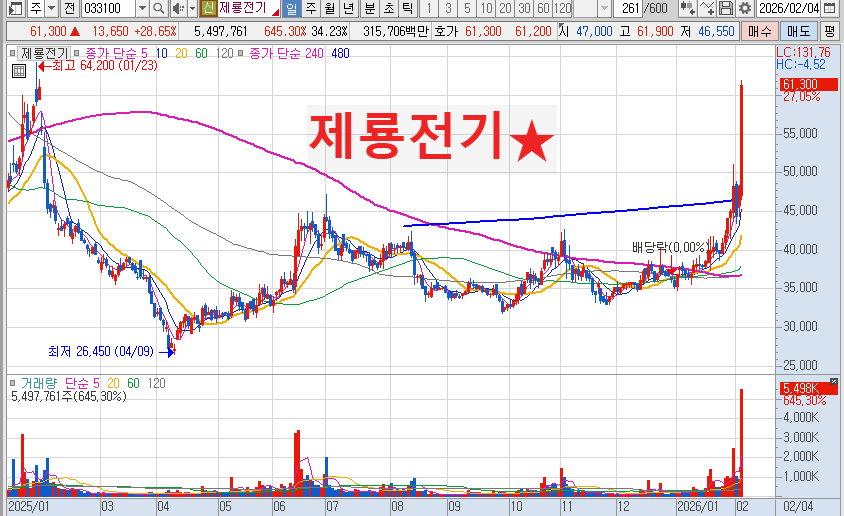Expand the stock code history dropdown
The image size is (844, 516).
point(142,8)
